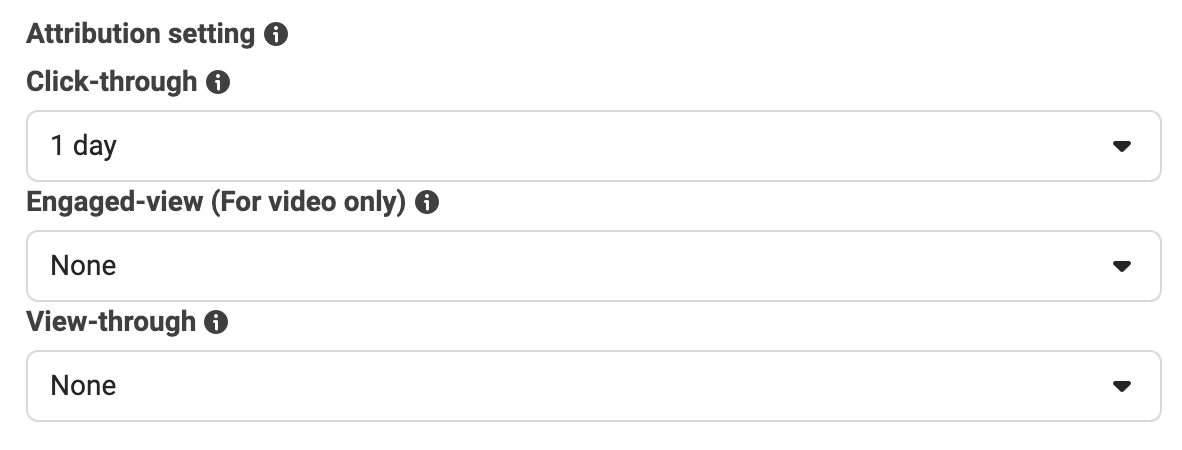
Task: Click the View-through dropdown caret arrow
Action: pos(1122,386)
